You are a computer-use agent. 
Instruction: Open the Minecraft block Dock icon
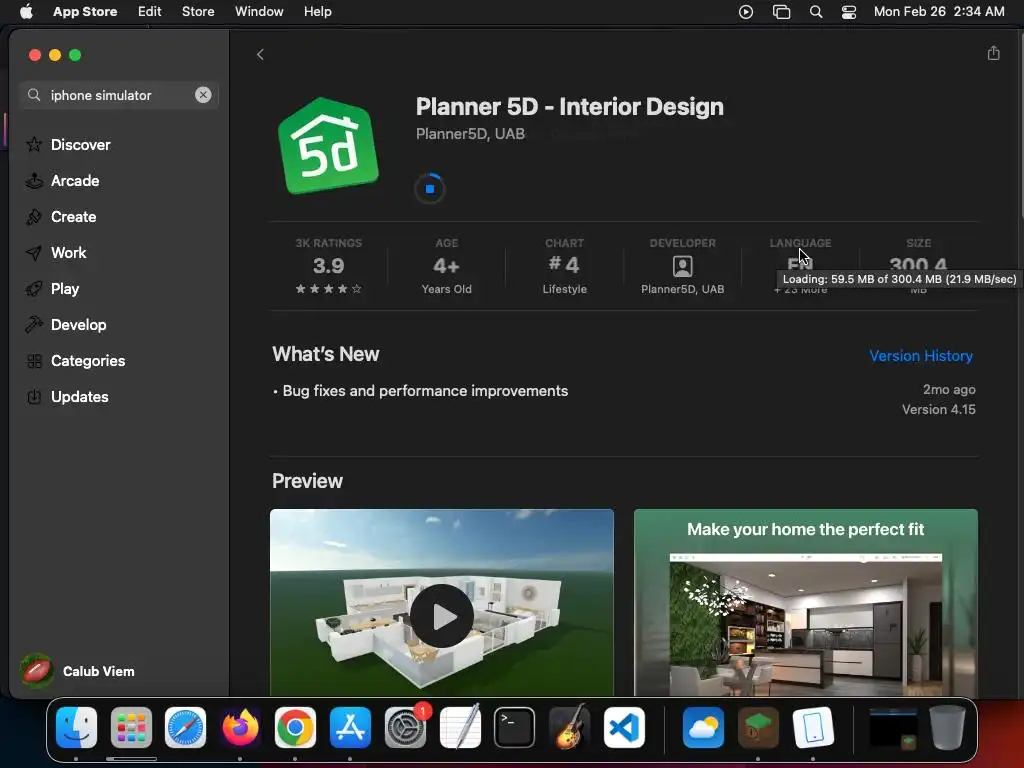pyautogui.click(x=758, y=727)
